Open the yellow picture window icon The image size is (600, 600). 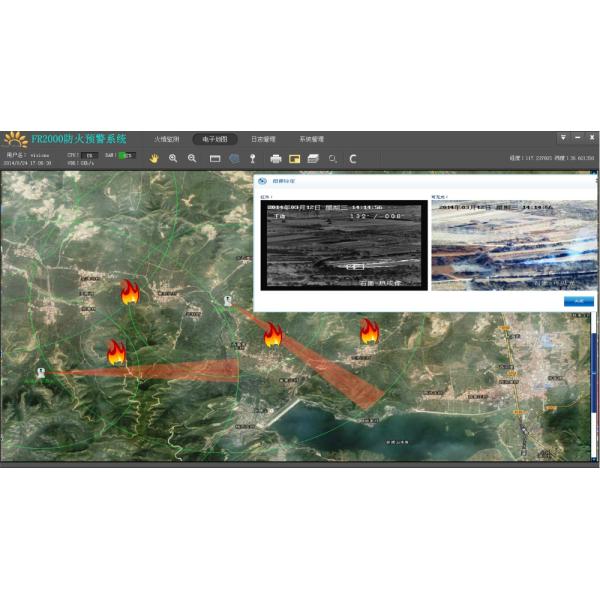pos(295,158)
